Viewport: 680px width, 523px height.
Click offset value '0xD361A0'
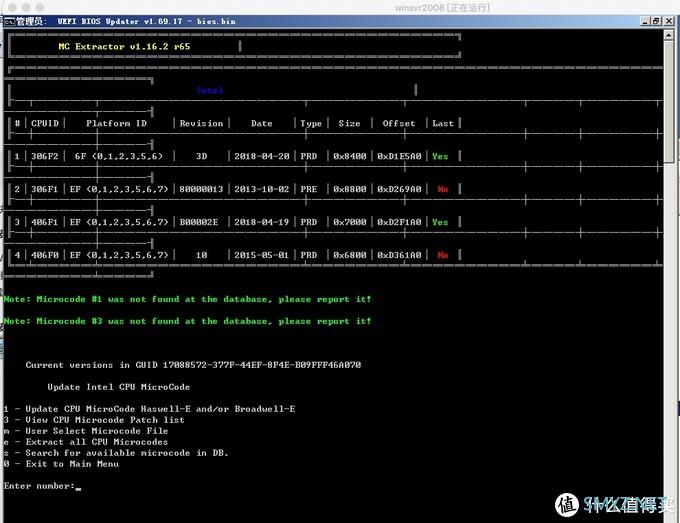tap(399, 255)
